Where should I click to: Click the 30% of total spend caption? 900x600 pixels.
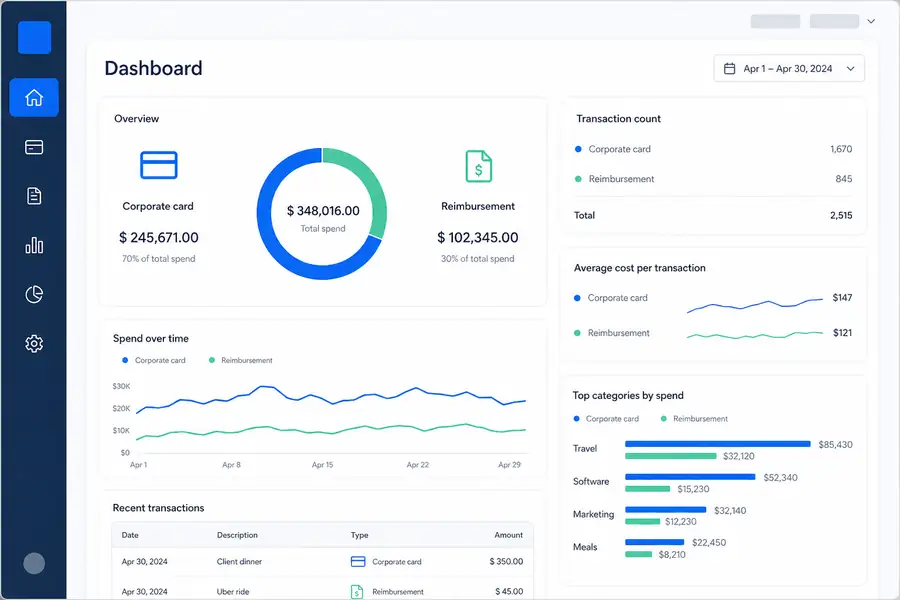pos(478,259)
